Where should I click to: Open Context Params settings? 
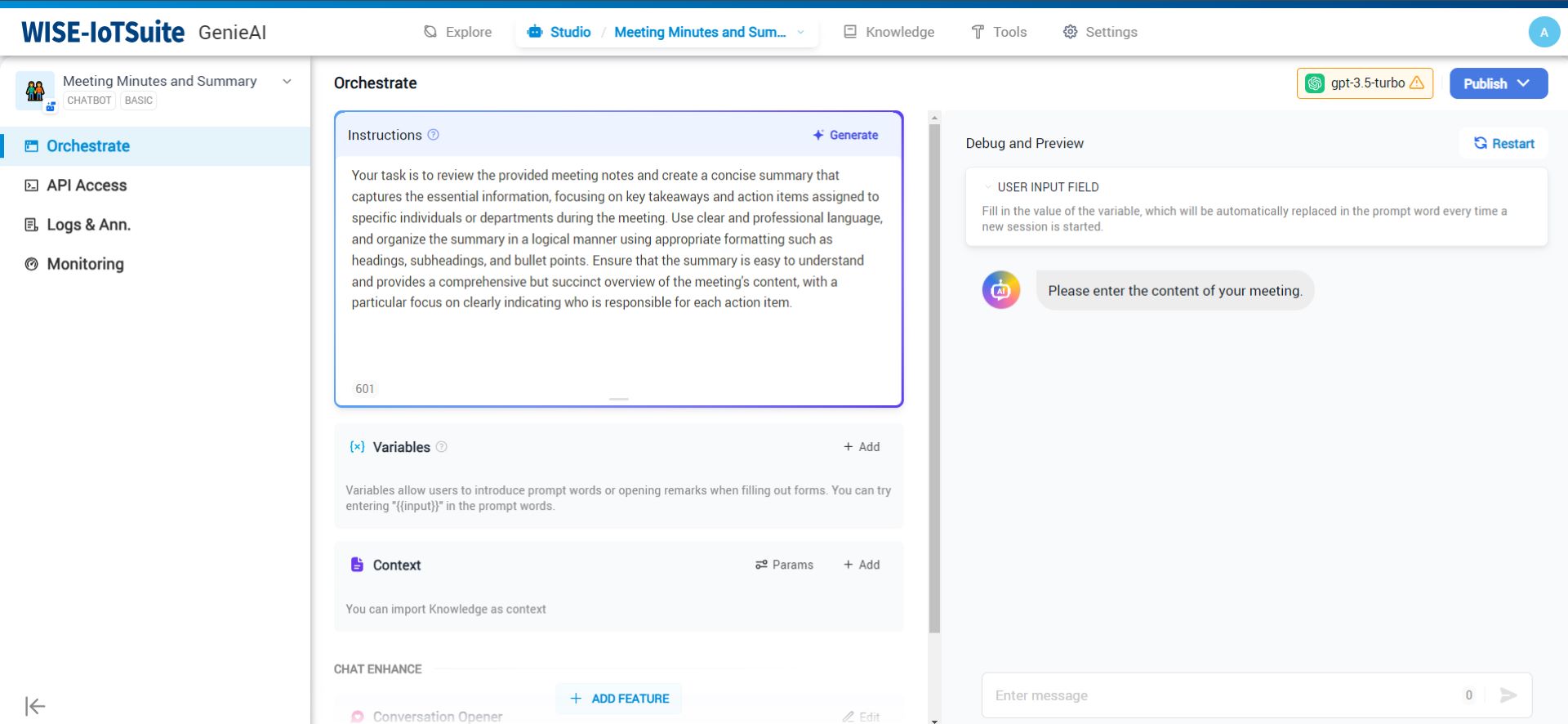[x=784, y=565]
